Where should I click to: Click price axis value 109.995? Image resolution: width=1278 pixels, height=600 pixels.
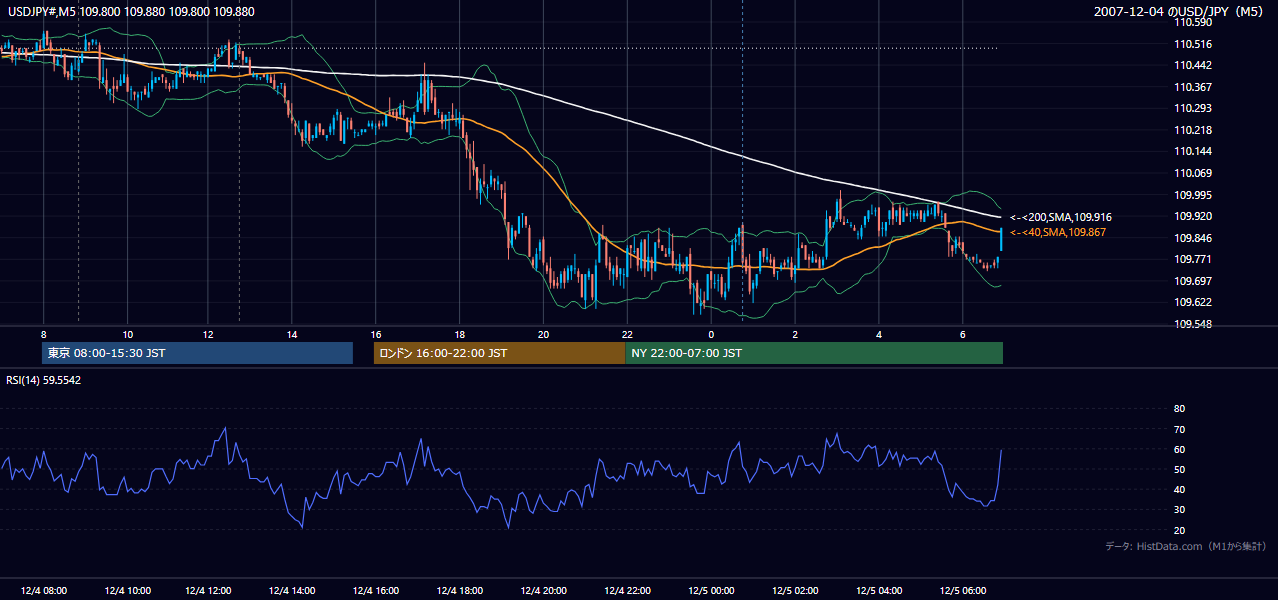pyautogui.click(x=1194, y=195)
